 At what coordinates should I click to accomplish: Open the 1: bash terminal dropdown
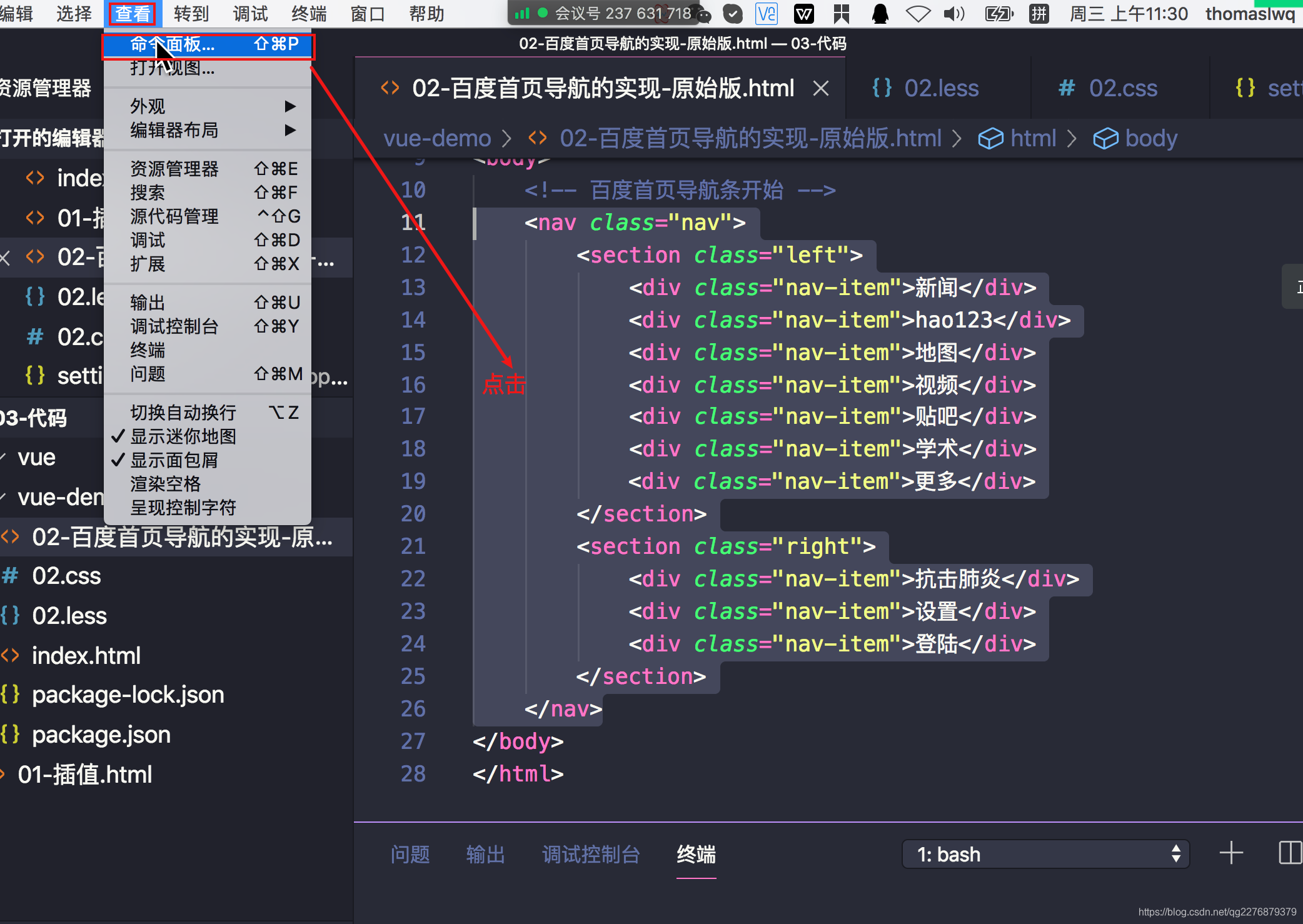click(1045, 854)
